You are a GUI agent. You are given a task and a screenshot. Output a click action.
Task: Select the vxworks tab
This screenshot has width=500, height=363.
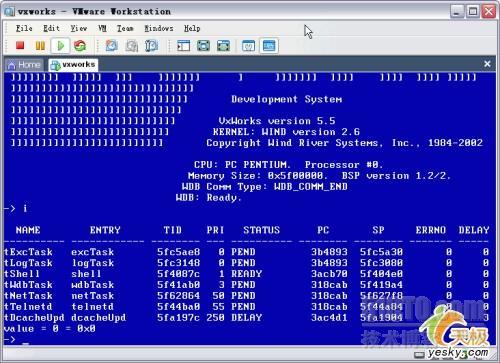[x=73, y=65]
